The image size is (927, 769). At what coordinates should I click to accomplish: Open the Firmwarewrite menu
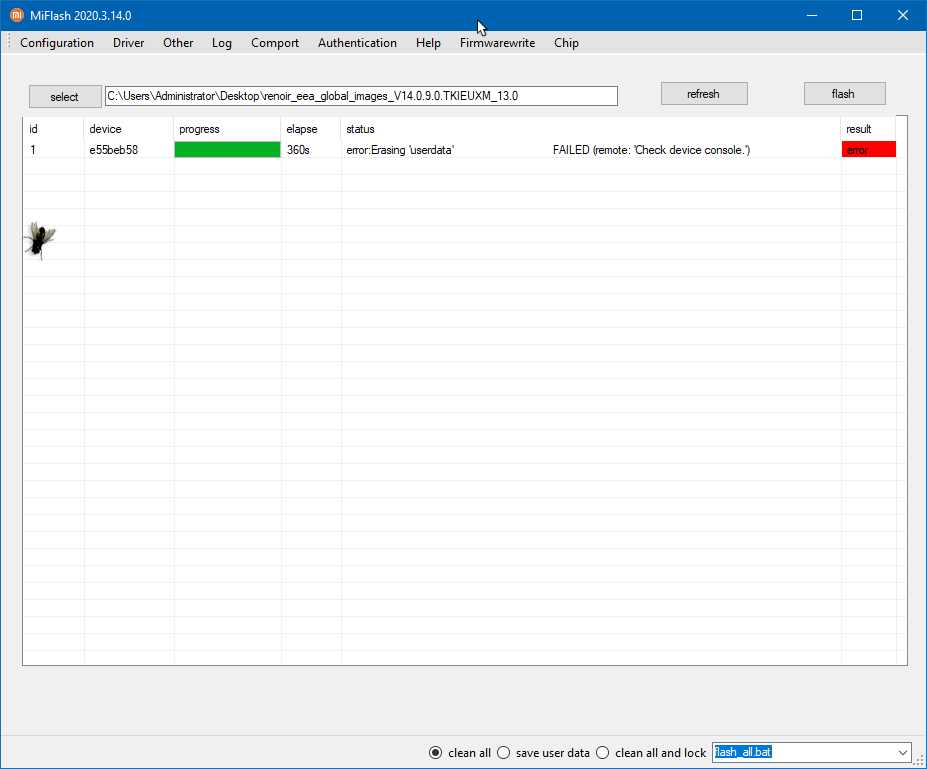click(497, 43)
